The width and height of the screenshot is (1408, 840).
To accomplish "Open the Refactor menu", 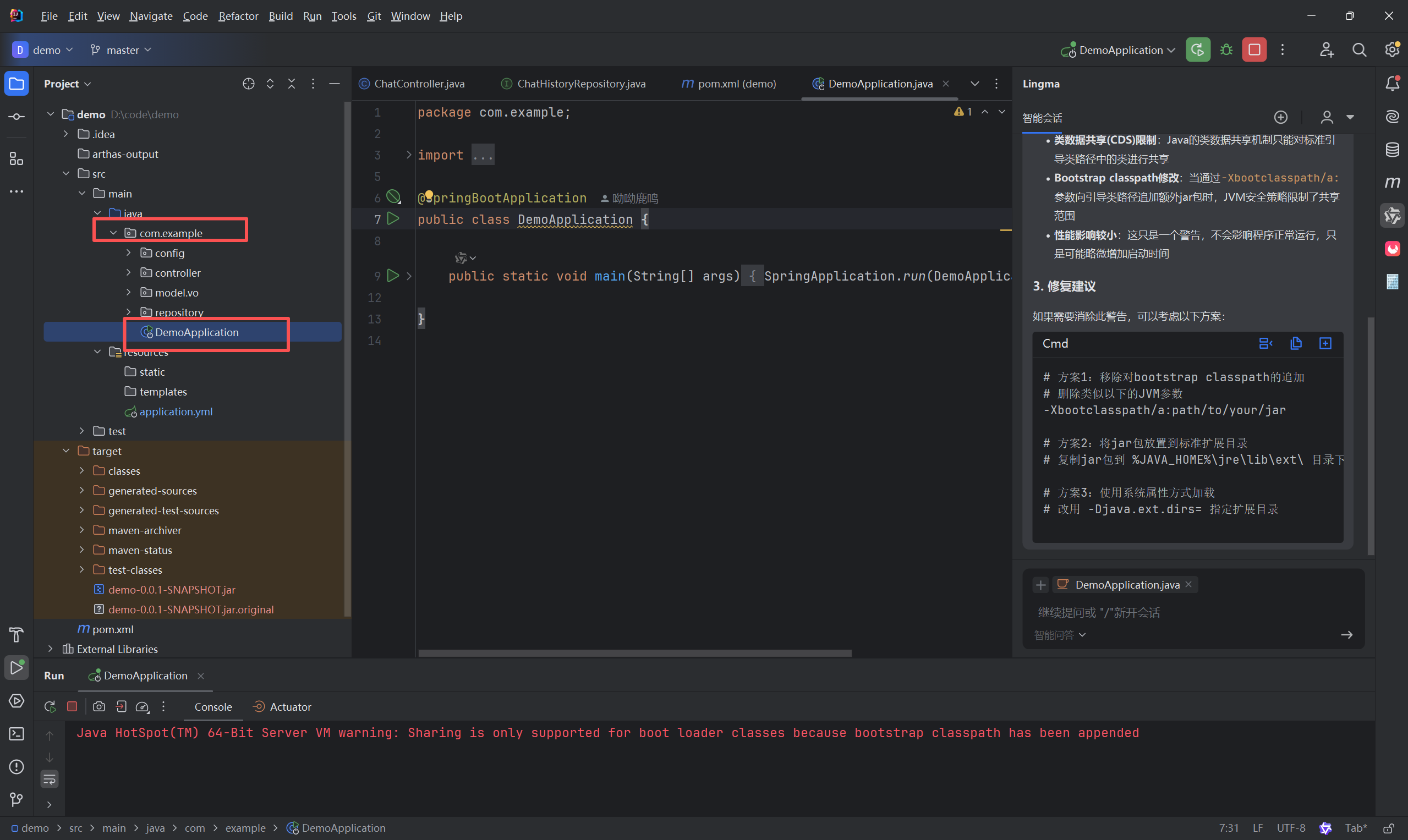I will click(x=238, y=16).
